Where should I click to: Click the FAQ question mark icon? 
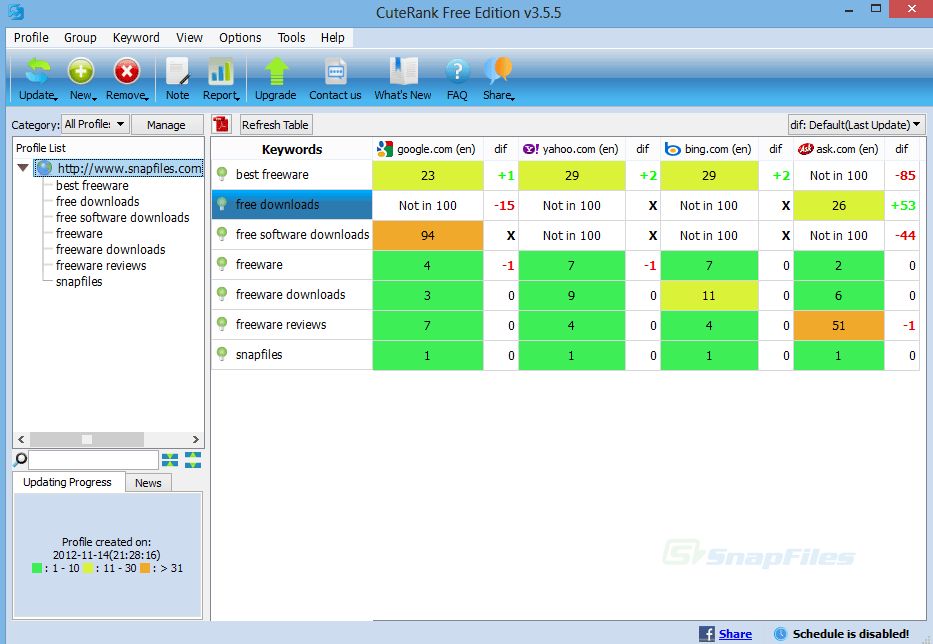point(457,71)
